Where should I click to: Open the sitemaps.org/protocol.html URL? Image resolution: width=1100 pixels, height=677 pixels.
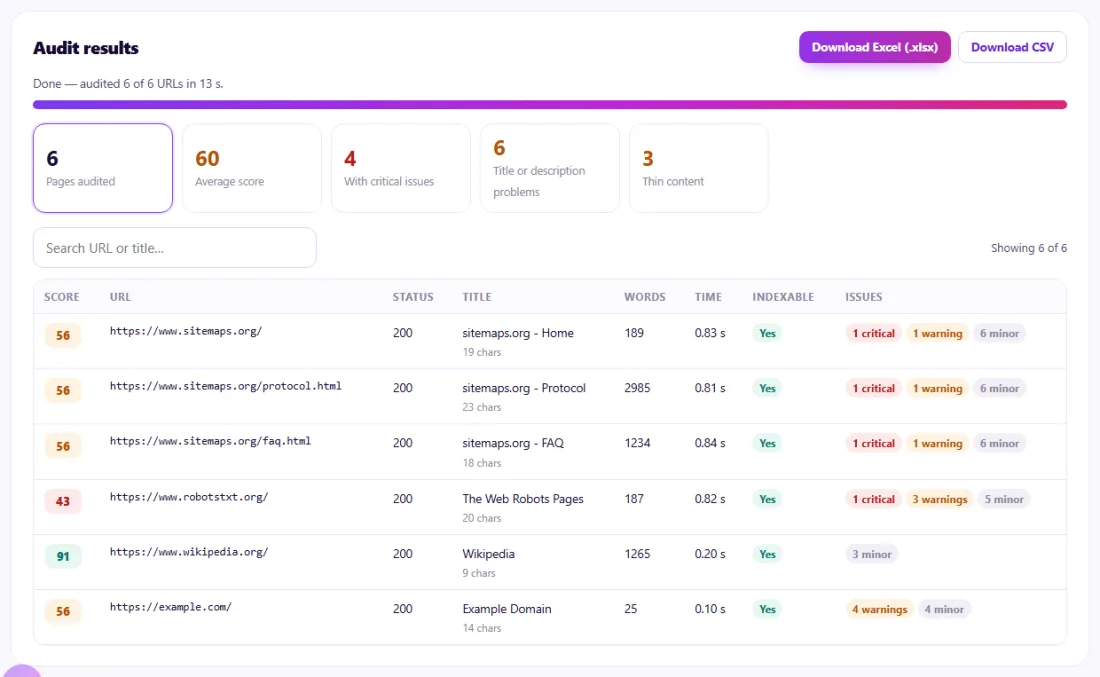225,386
